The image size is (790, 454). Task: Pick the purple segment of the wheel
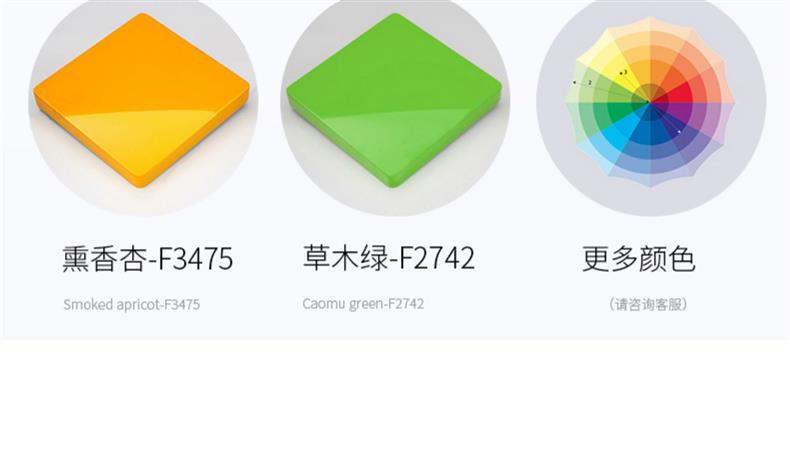pos(678,111)
